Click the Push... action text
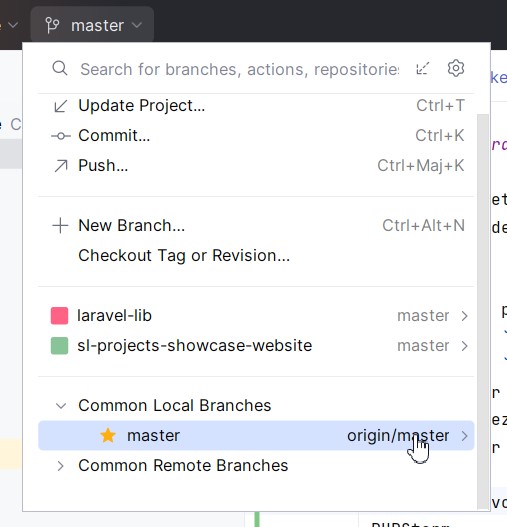 tap(103, 166)
